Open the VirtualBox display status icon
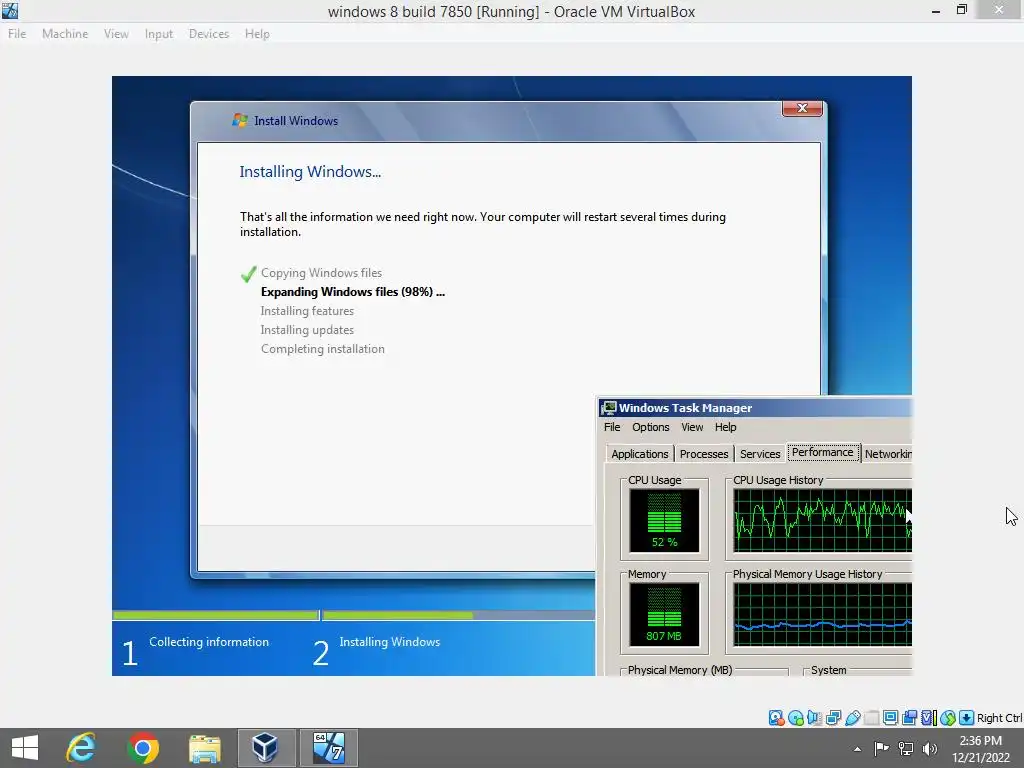This screenshot has height=768, width=1024. click(x=890, y=718)
